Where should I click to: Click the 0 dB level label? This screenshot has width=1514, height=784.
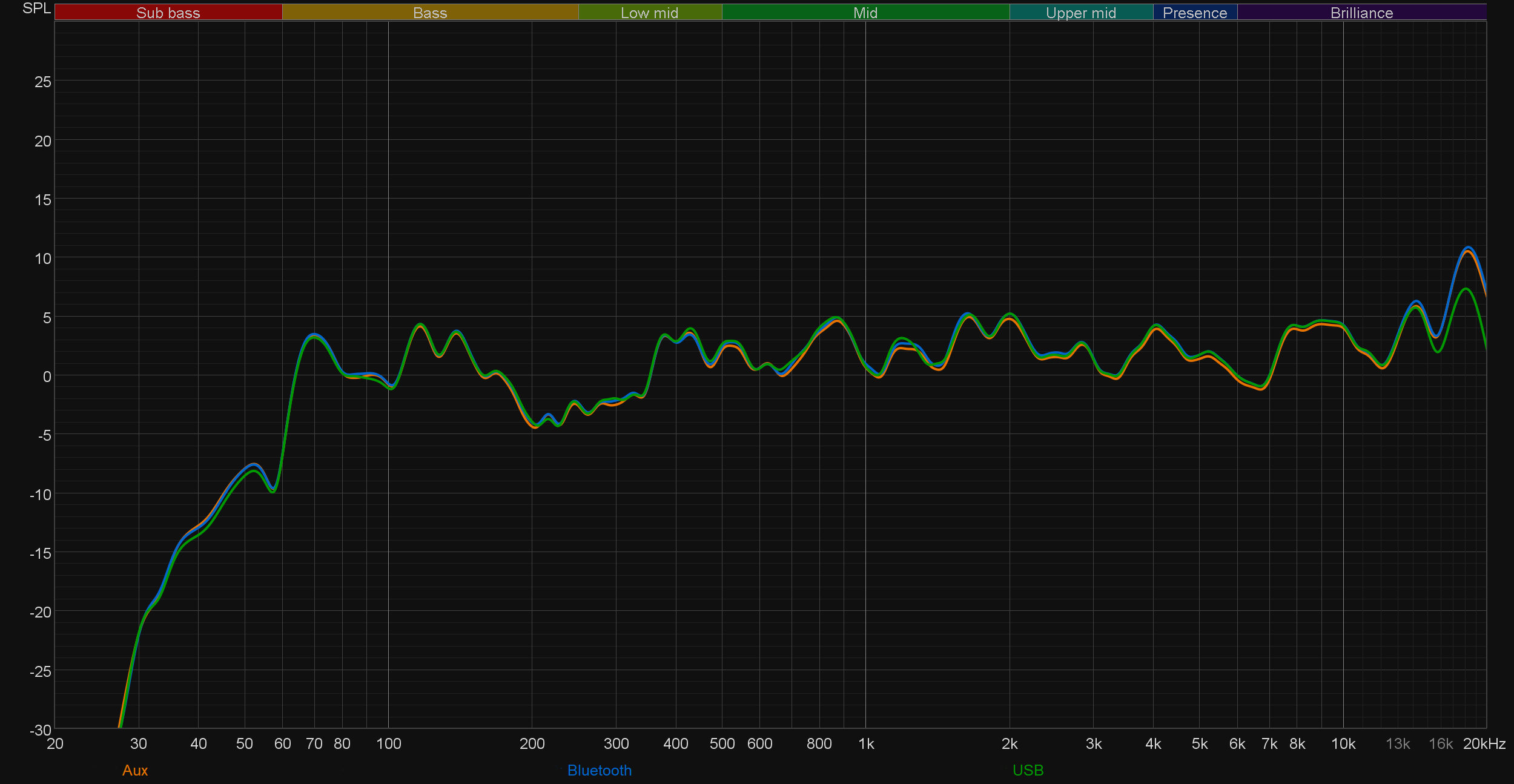pyautogui.click(x=47, y=377)
